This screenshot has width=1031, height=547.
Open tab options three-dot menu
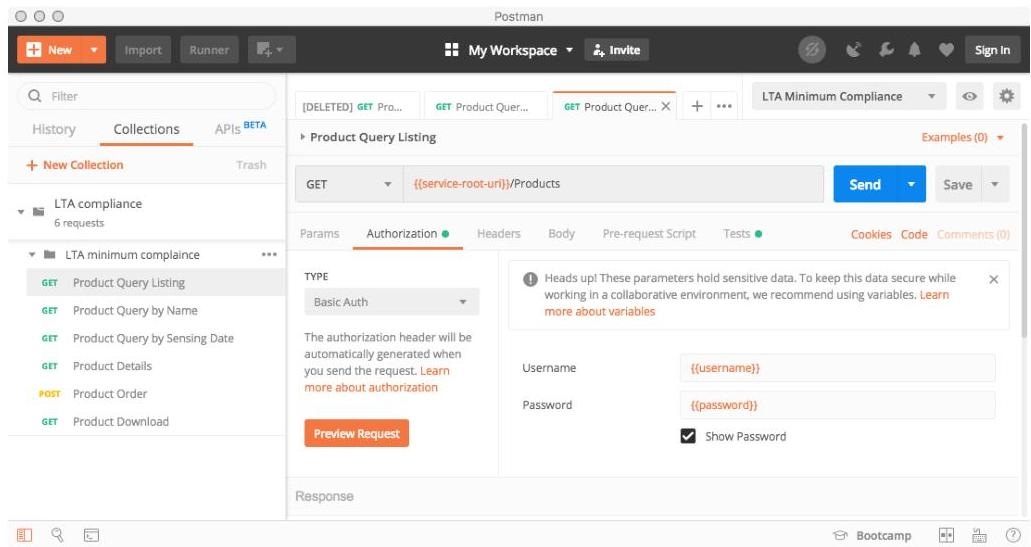pyautogui.click(x=724, y=106)
